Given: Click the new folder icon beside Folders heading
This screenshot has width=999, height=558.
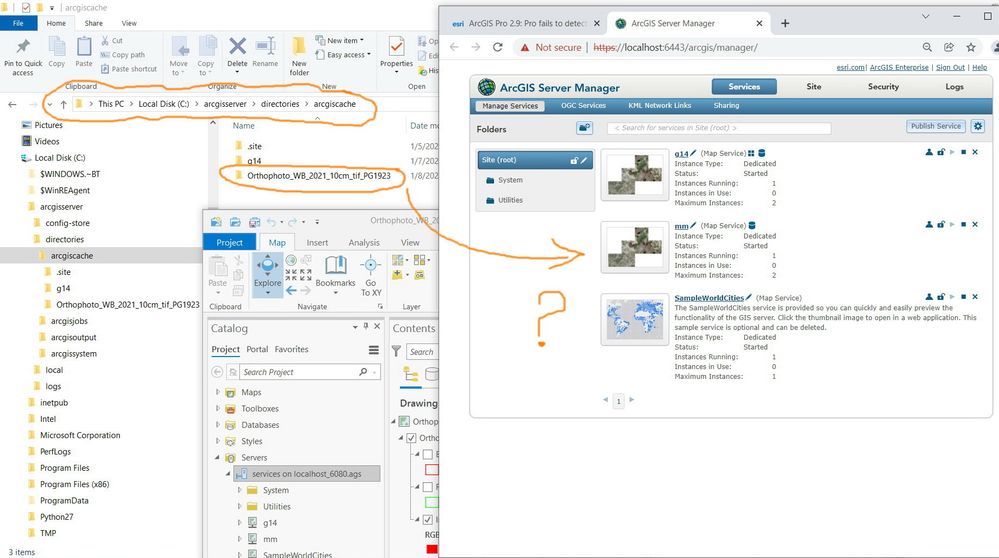Looking at the screenshot, I should tap(584, 128).
